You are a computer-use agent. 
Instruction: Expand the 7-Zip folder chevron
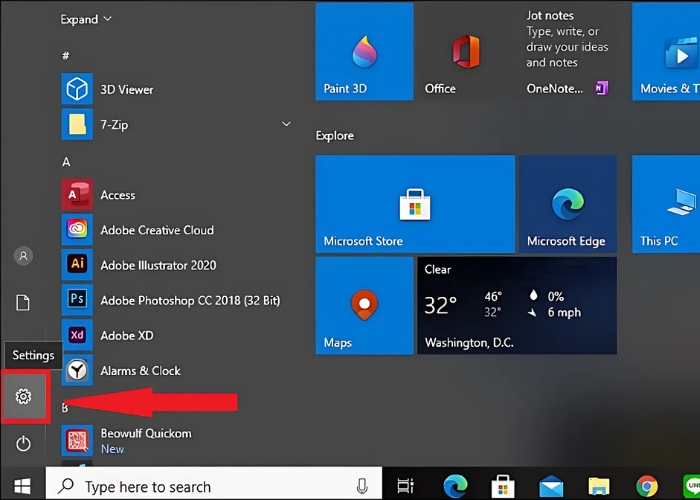coord(286,125)
